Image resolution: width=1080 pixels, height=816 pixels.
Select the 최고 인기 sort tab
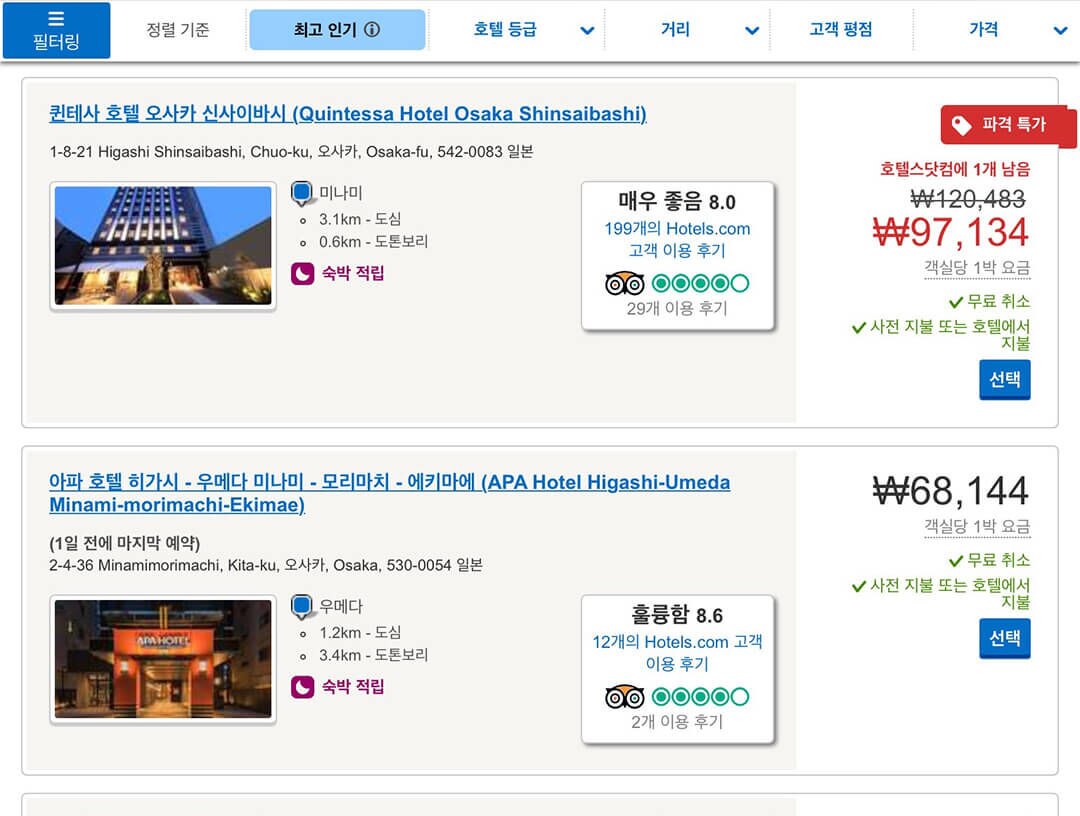click(x=337, y=30)
